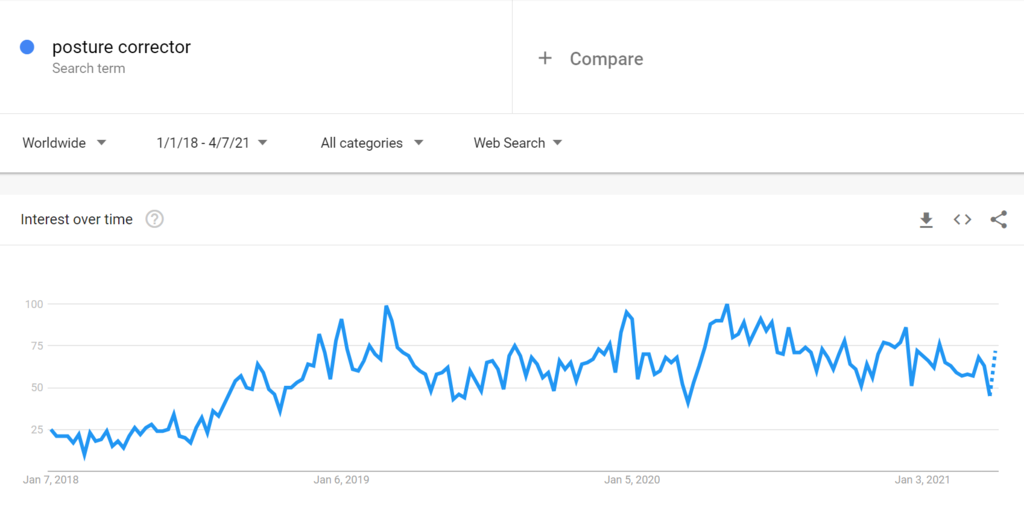Select the Jan 3, 2021 axis label

[923, 480]
